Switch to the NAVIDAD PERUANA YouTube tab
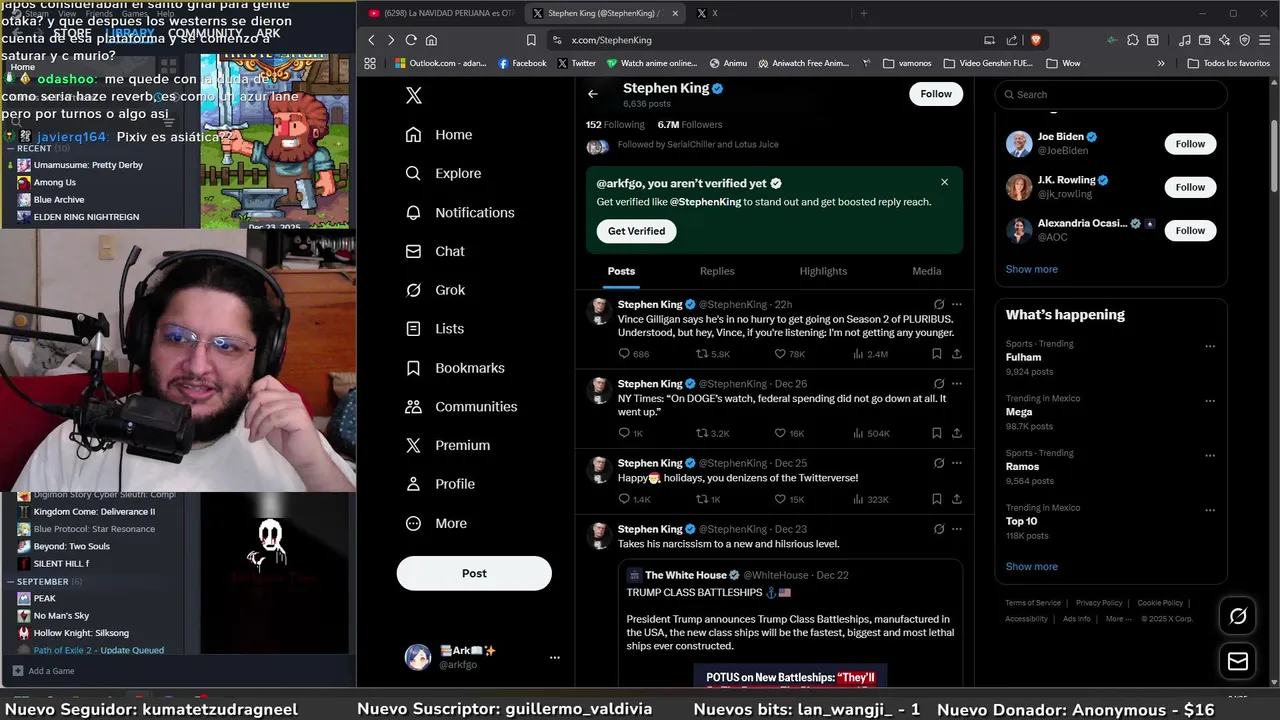 pos(441,13)
